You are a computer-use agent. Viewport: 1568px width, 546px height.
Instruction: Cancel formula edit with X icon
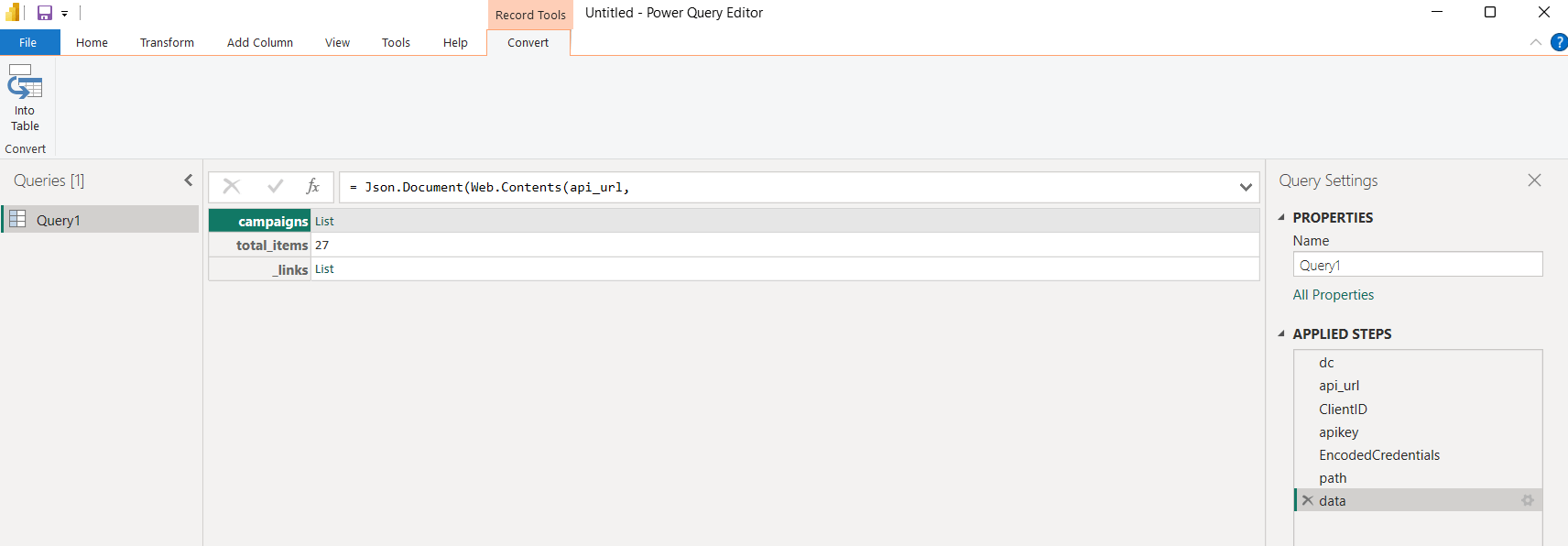tap(232, 186)
